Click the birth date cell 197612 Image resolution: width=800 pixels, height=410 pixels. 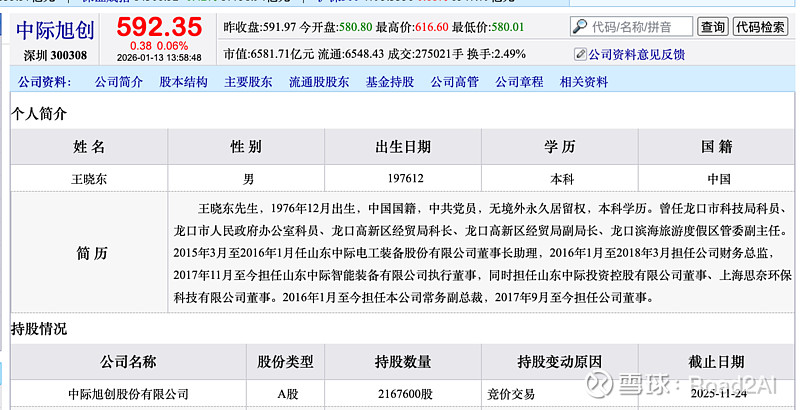tap(405, 178)
